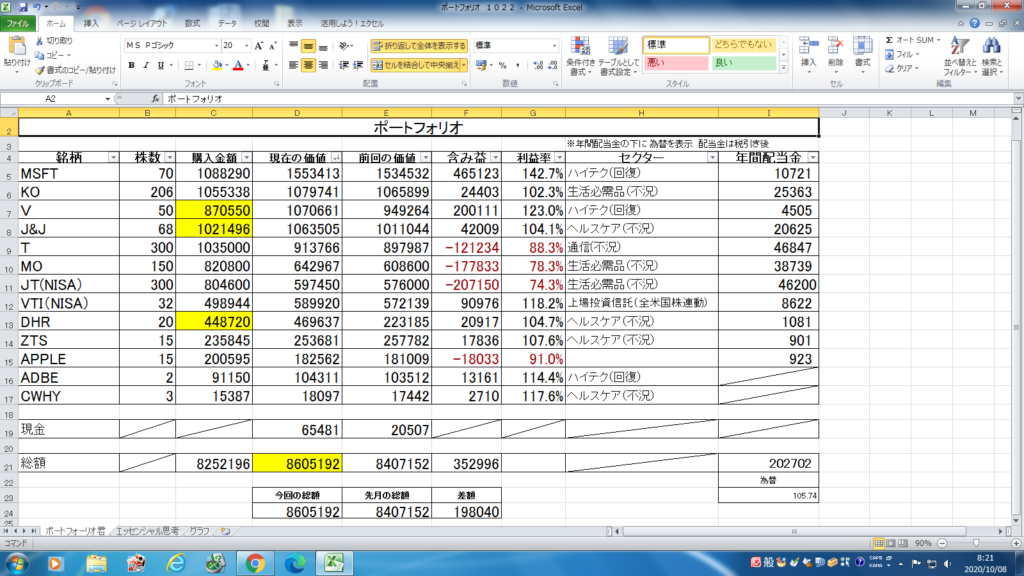This screenshot has height=576, width=1024.
Task: Toggle Underline formatting
Action: (x=161, y=65)
